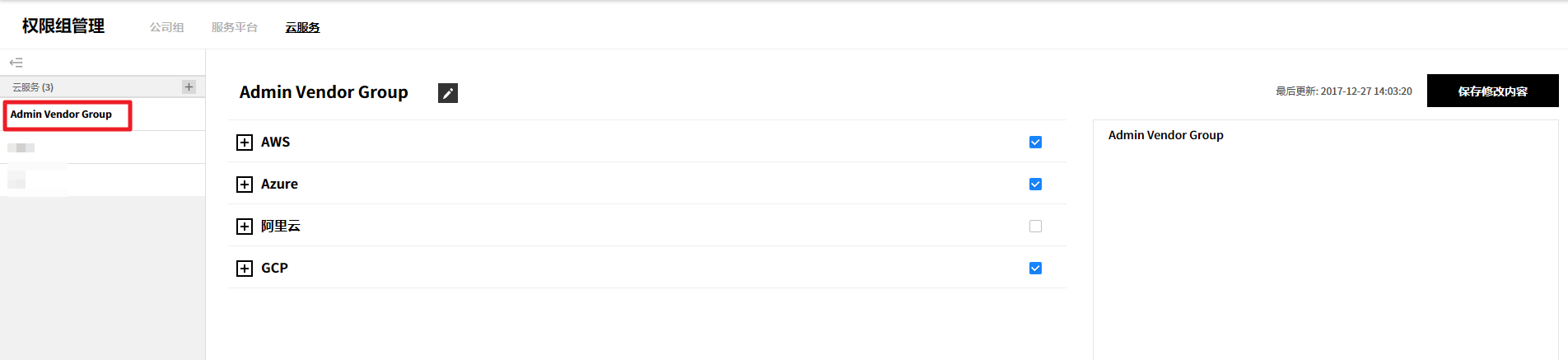Uncheck the GCP checkbox
Viewport: 1568px width, 360px height.
click(x=1035, y=269)
